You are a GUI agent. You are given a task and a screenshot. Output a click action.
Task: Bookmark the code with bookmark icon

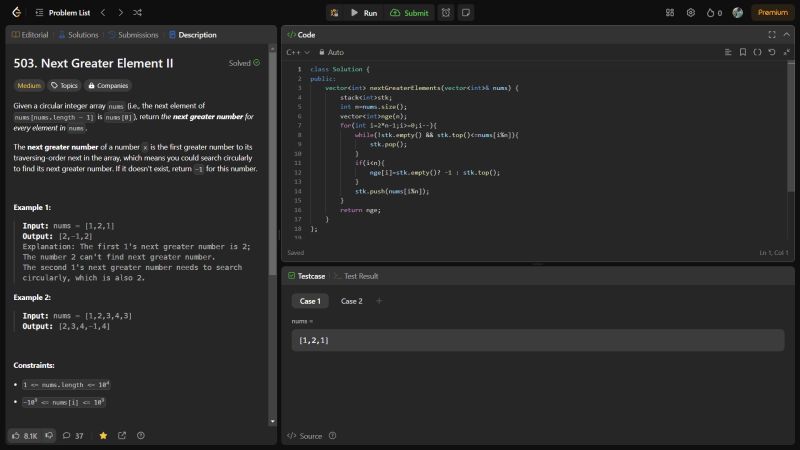tap(743, 52)
